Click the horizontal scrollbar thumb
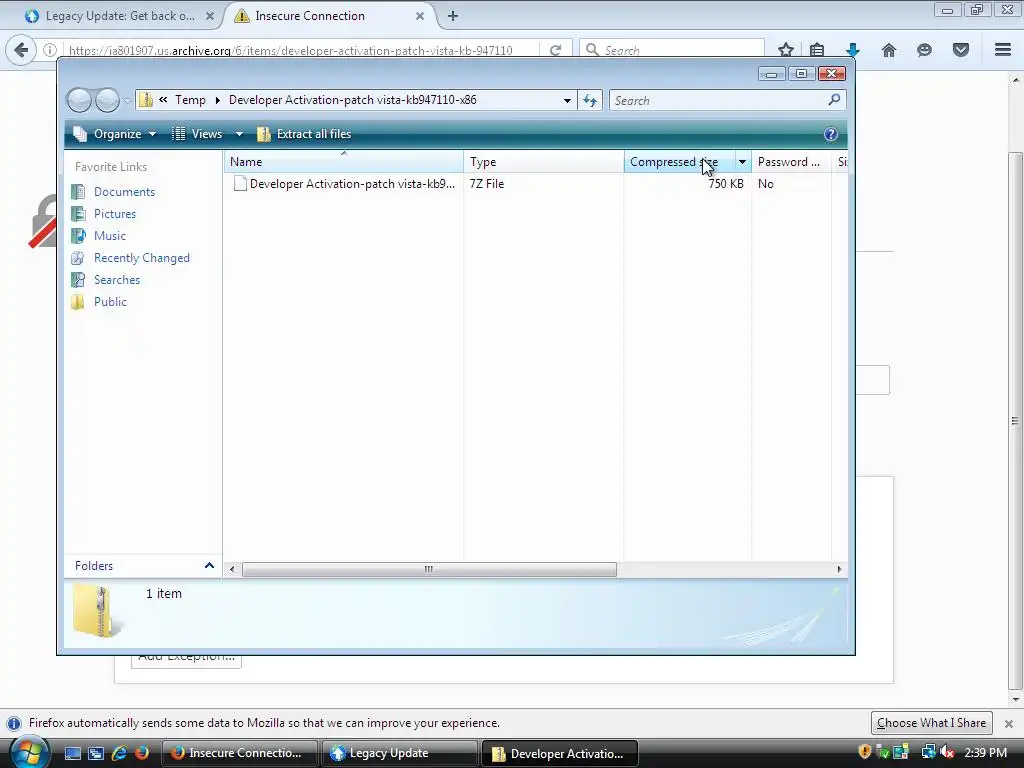 click(x=429, y=569)
